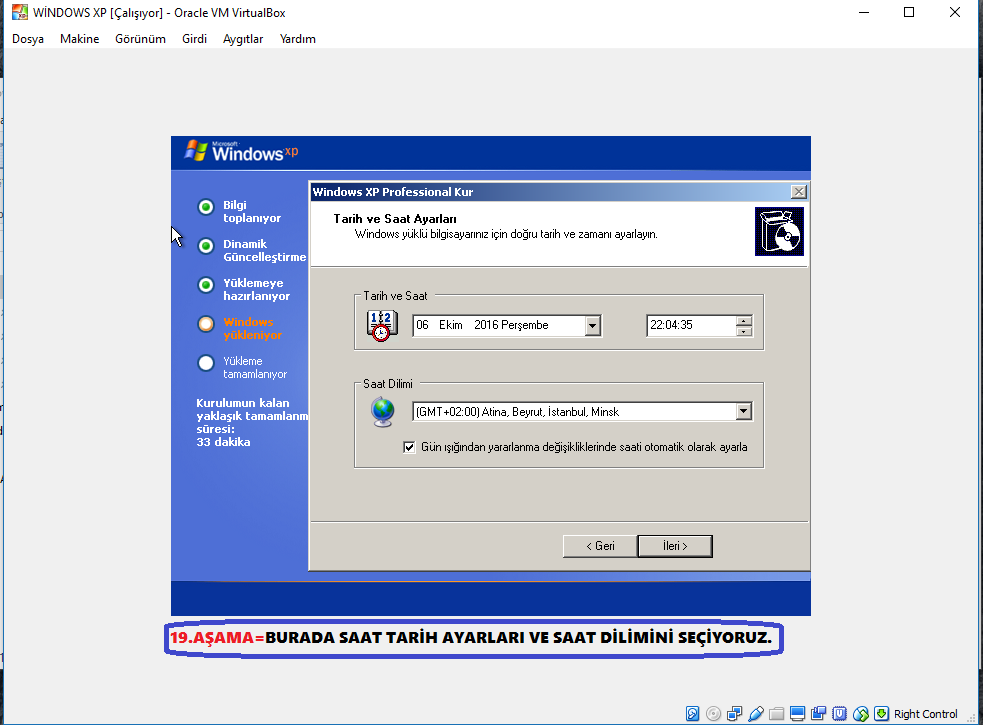Image resolution: width=983 pixels, height=725 pixels.
Task: Open the Dosya menu
Action: [28, 39]
